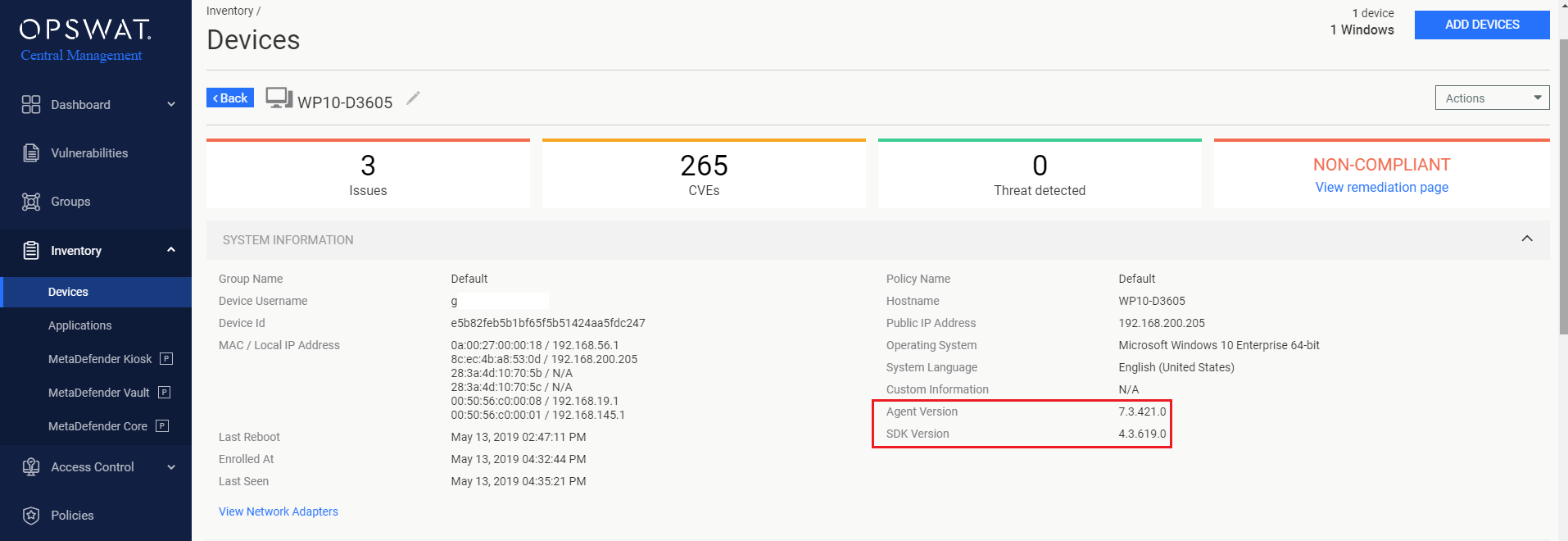
Task: Open the View Network Adapters link
Action: (278, 511)
